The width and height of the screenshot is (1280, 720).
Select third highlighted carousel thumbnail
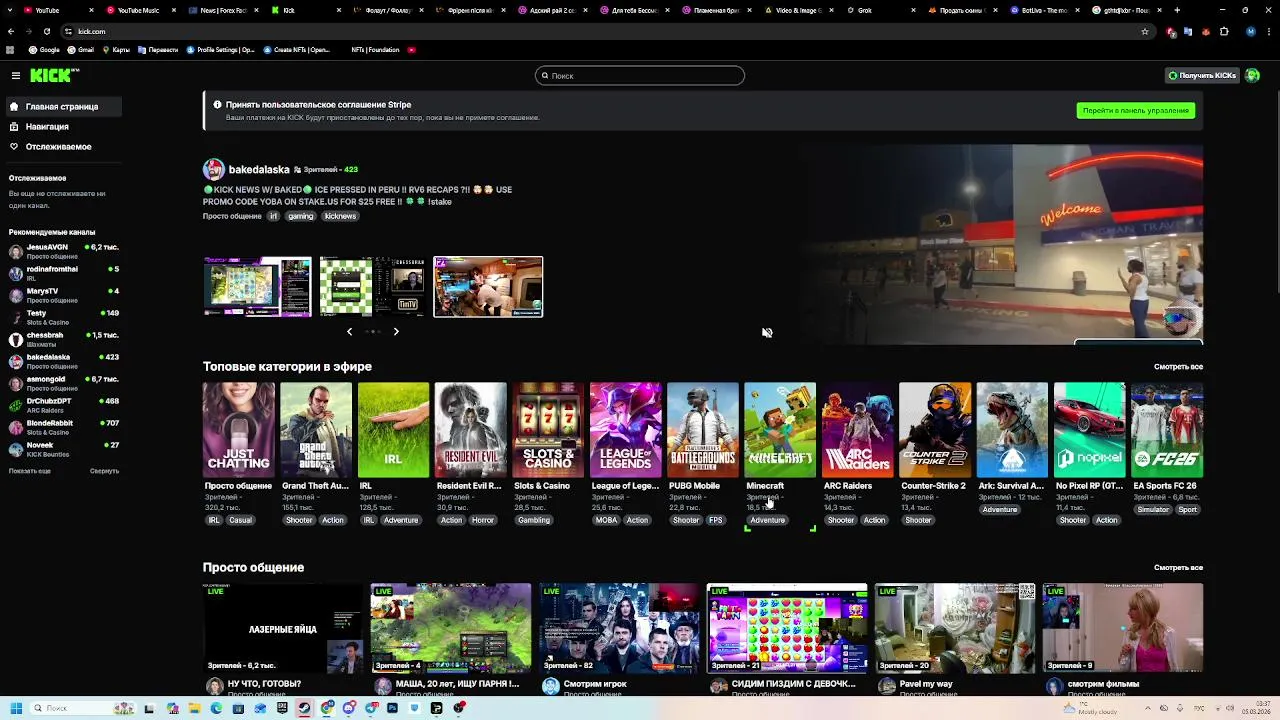click(488, 287)
